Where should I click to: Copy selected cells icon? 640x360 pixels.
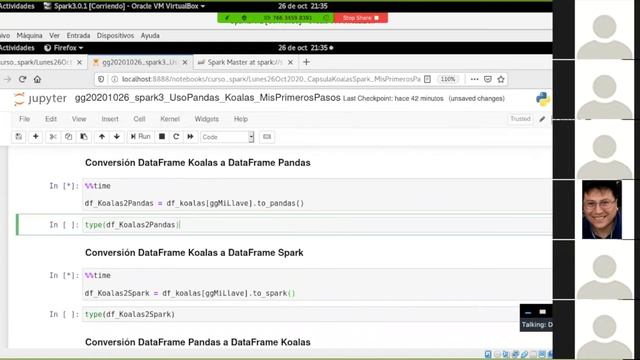[x=68, y=137]
